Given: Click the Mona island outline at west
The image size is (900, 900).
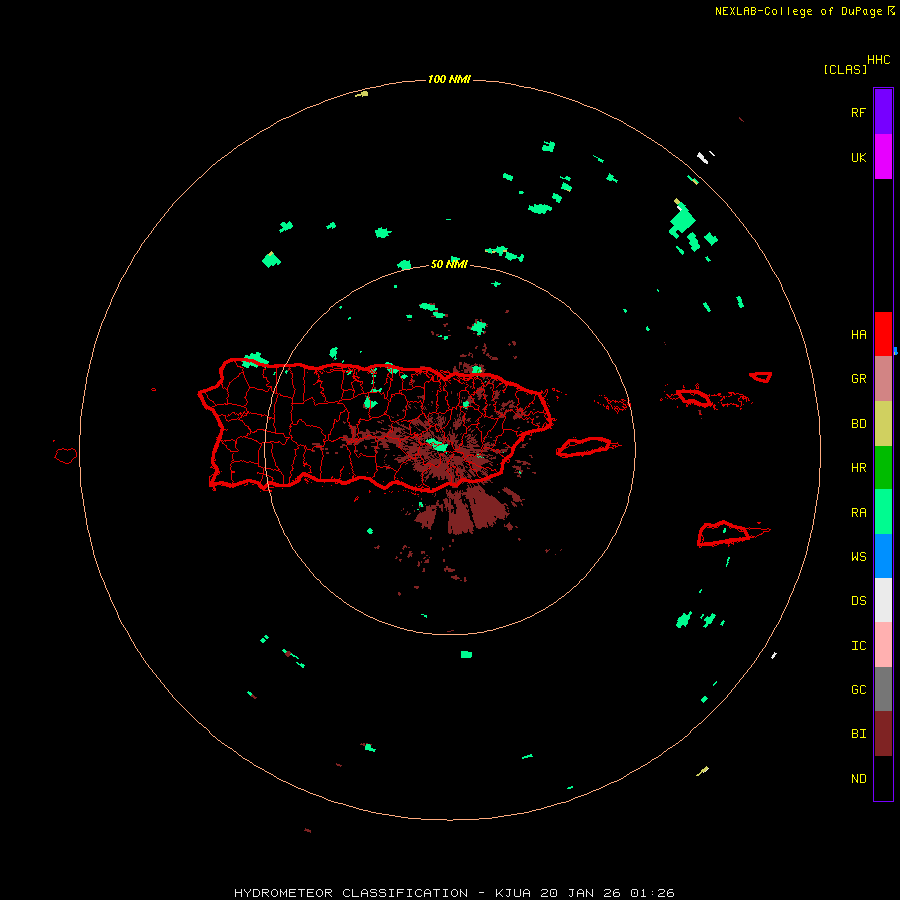Looking at the screenshot, I should tap(66, 456).
